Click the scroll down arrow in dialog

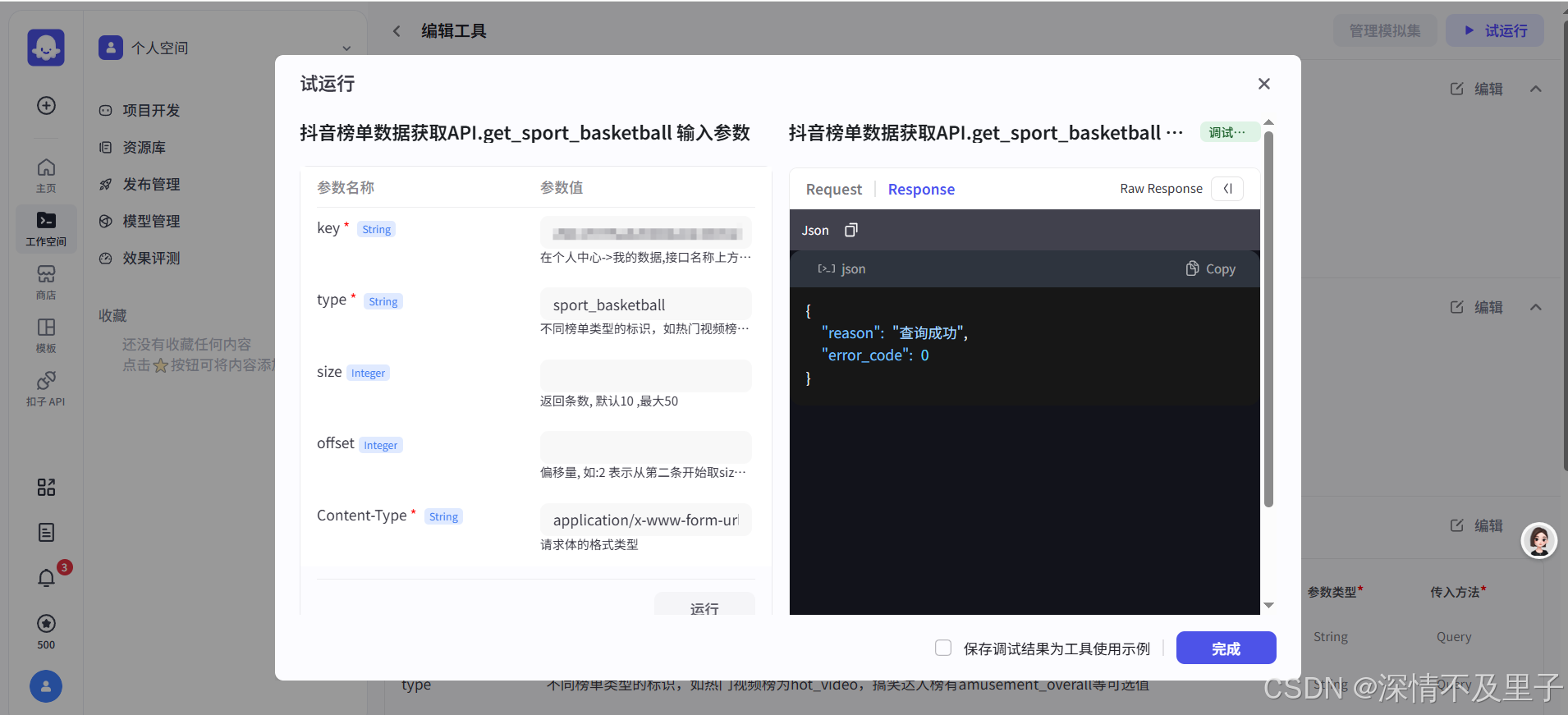(1268, 605)
